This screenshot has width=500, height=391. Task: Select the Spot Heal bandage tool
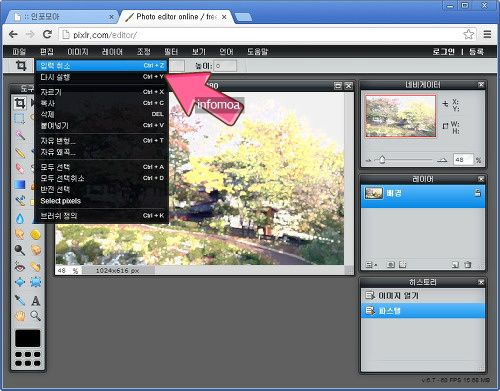click(36, 267)
